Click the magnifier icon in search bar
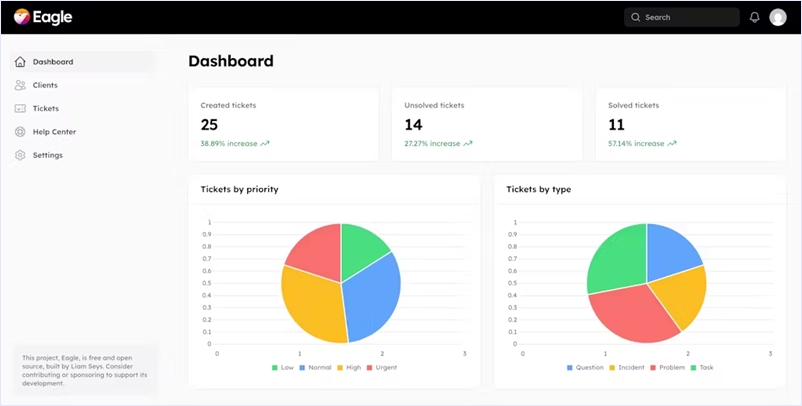The width and height of the screenshot is (802, 406). click(x=635, y=17)
